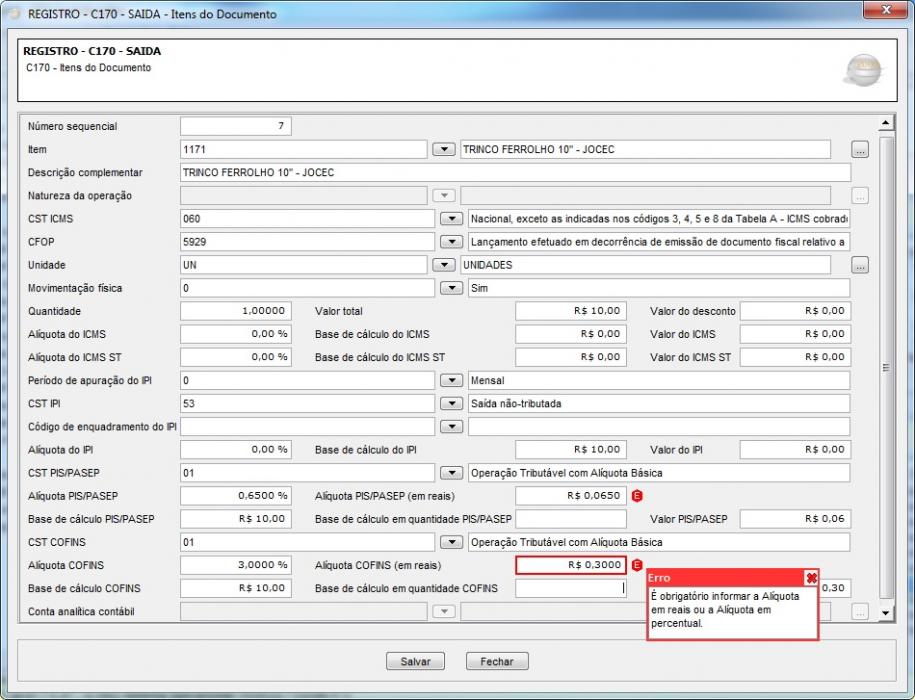This screenshot has height=700, width=915.
Task: Click the Fechar button
Action: [x=497, y=662]
